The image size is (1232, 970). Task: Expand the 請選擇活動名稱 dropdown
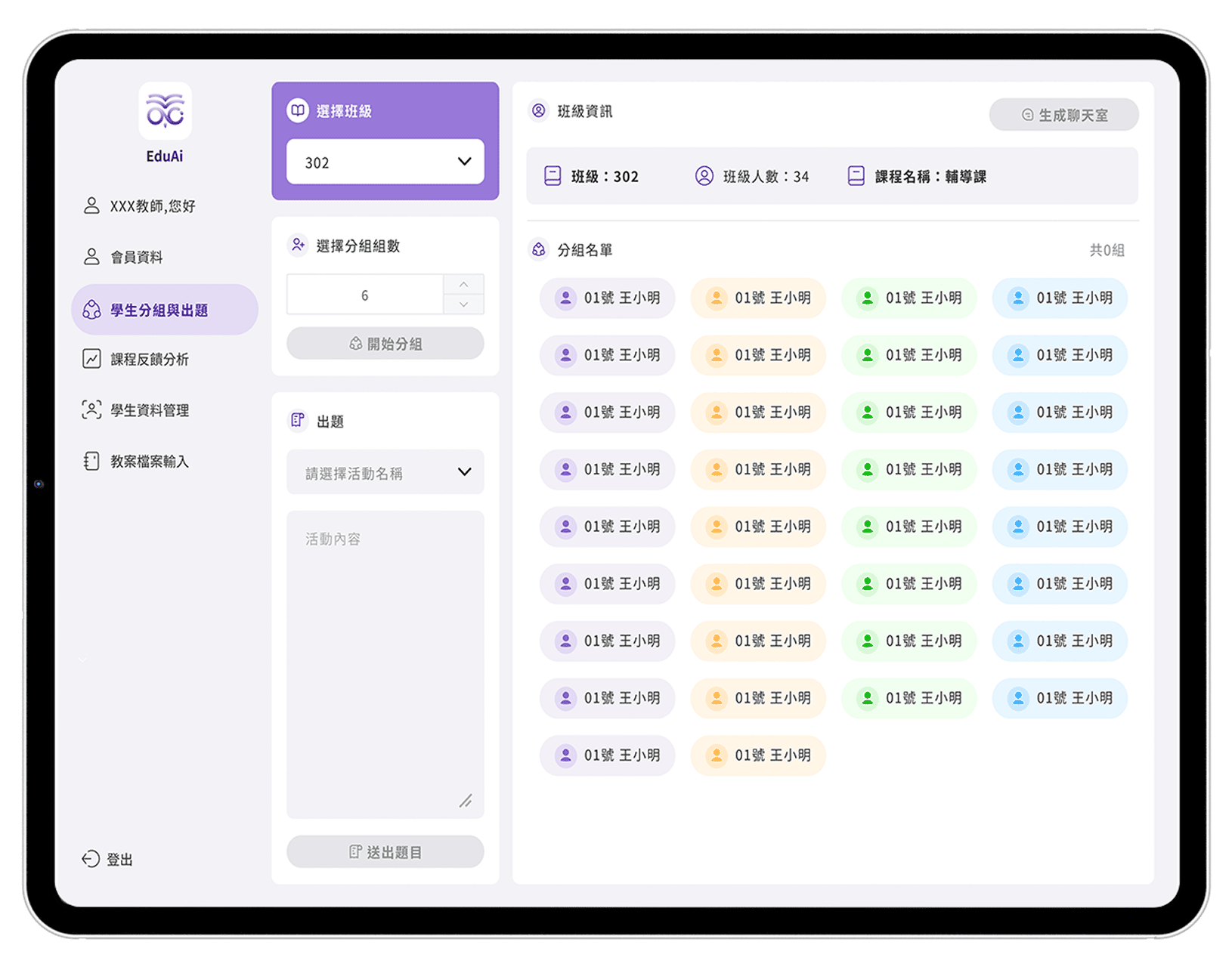tap(385, 472)
